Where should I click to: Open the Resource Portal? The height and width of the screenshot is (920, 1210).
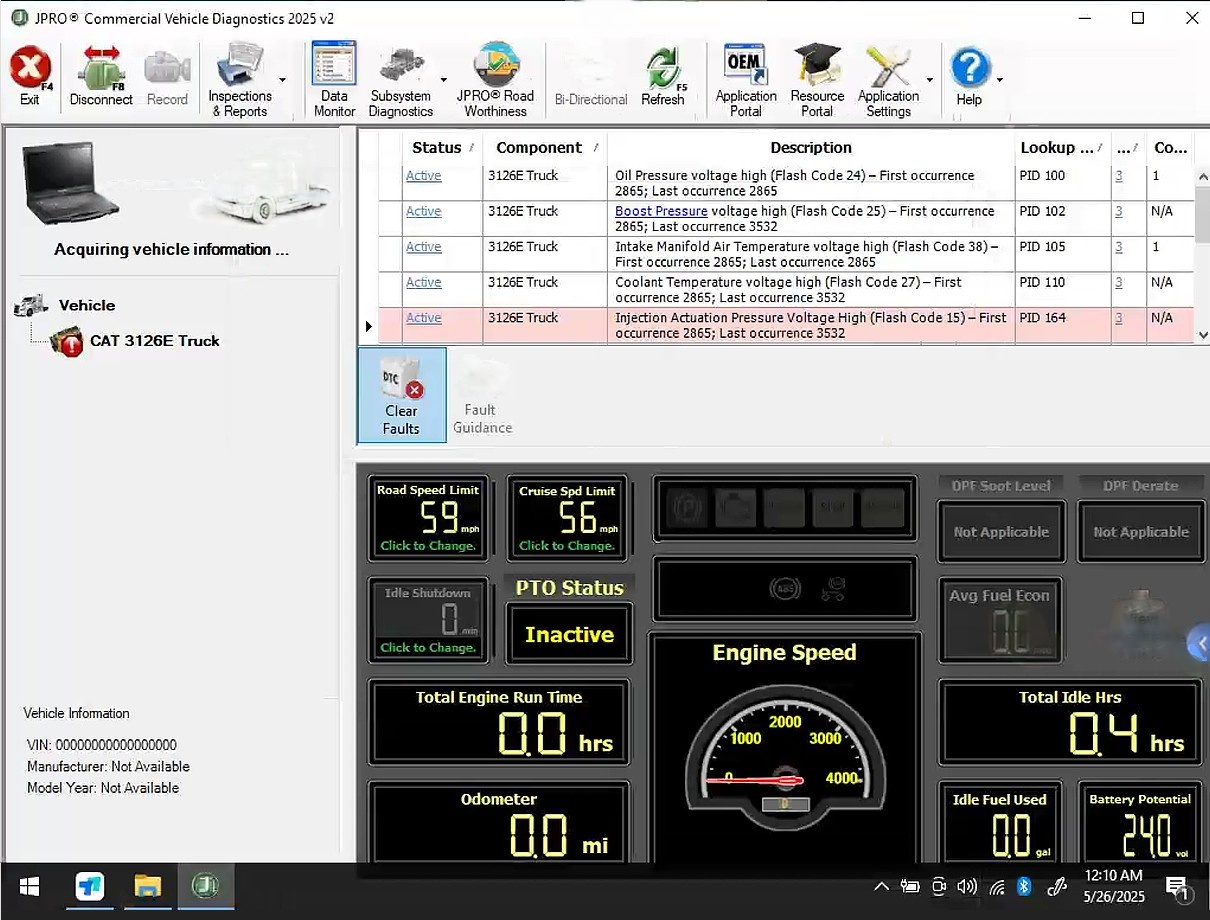(817, 80)
